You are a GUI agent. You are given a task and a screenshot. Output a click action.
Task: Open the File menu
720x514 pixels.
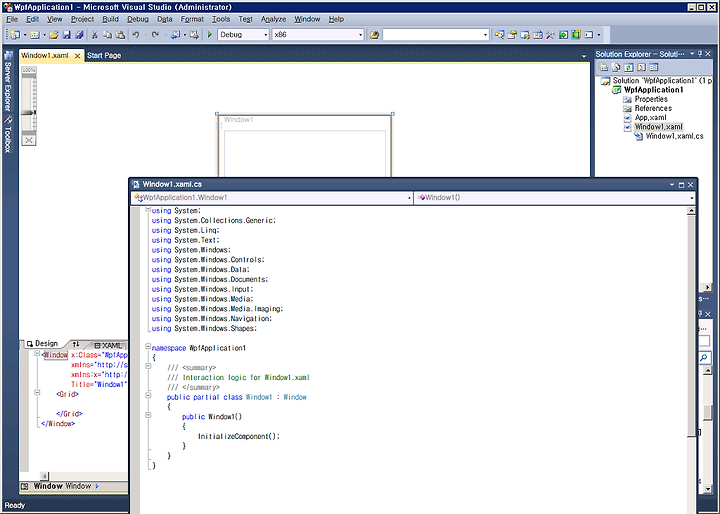[x=12, y=19]
